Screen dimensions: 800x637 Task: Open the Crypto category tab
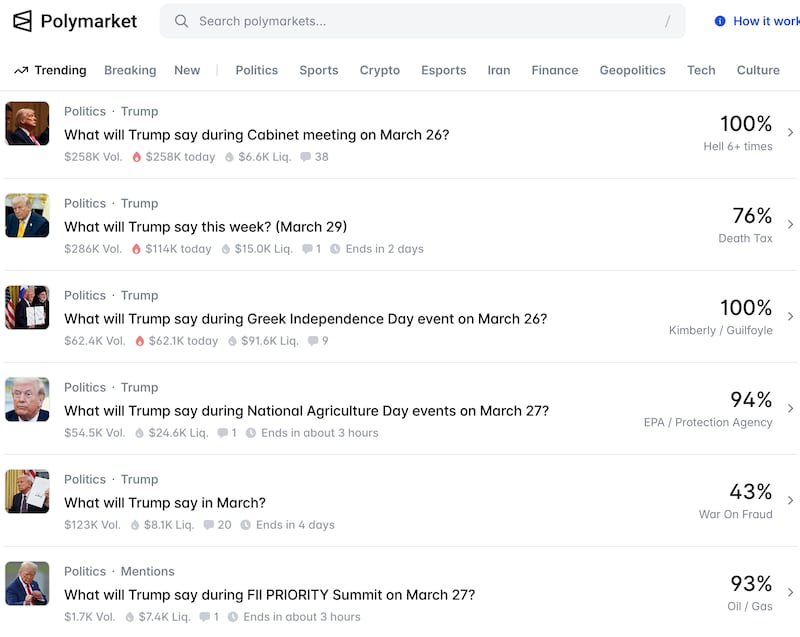coord(380,71)
